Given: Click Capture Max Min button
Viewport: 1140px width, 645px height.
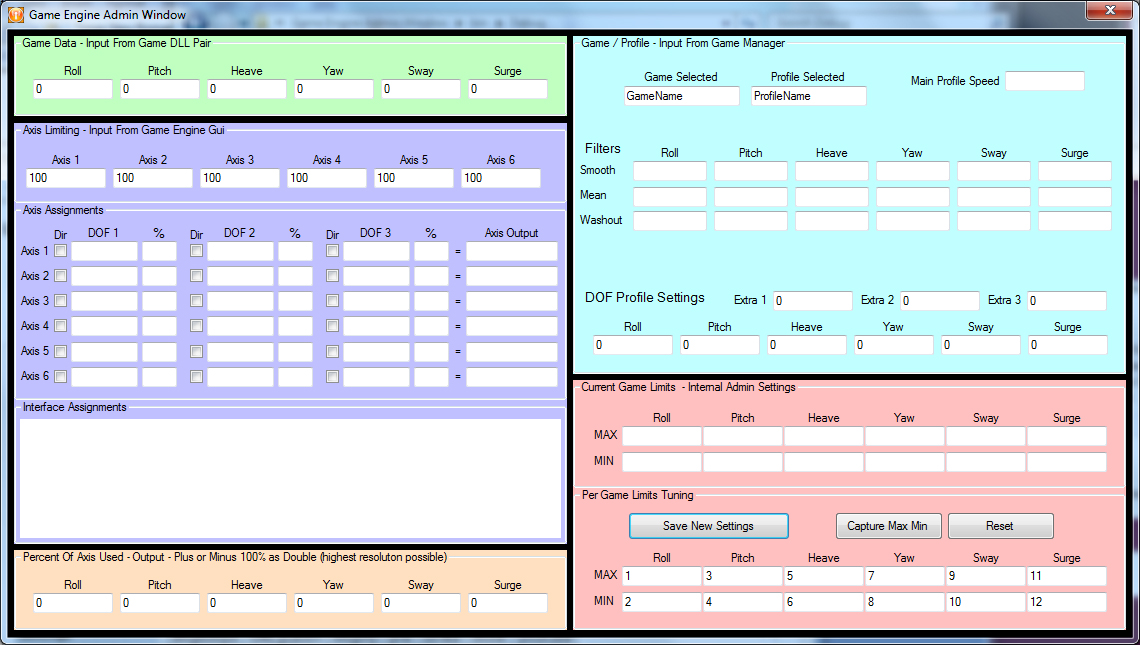Looking at the screenshot, I should tap(887, 526).
